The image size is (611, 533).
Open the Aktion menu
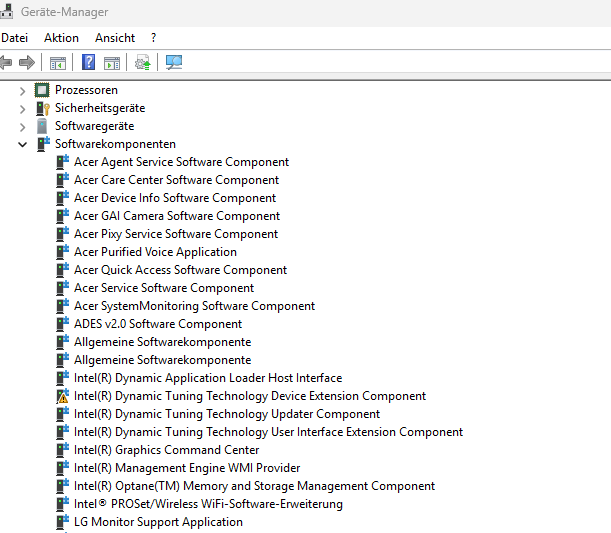coord(61,38)
